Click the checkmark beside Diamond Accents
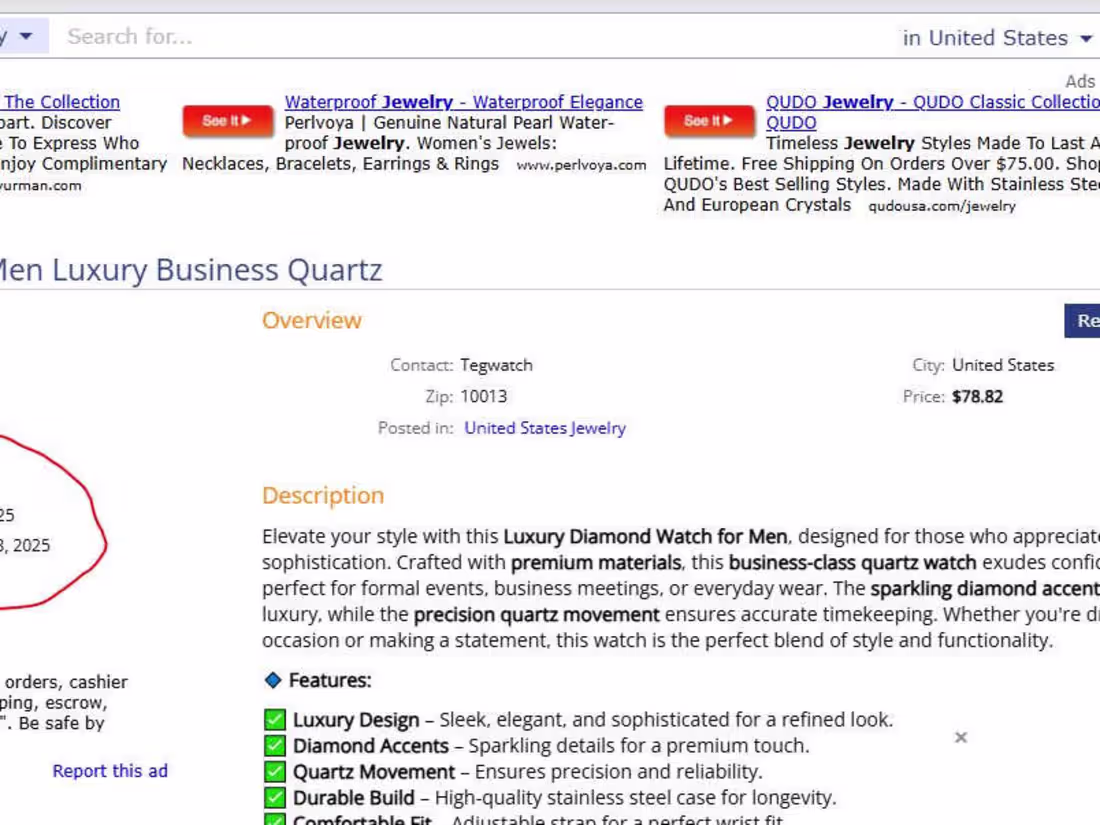The width and height of the screenshot is (1100, 825). point(274,744)
